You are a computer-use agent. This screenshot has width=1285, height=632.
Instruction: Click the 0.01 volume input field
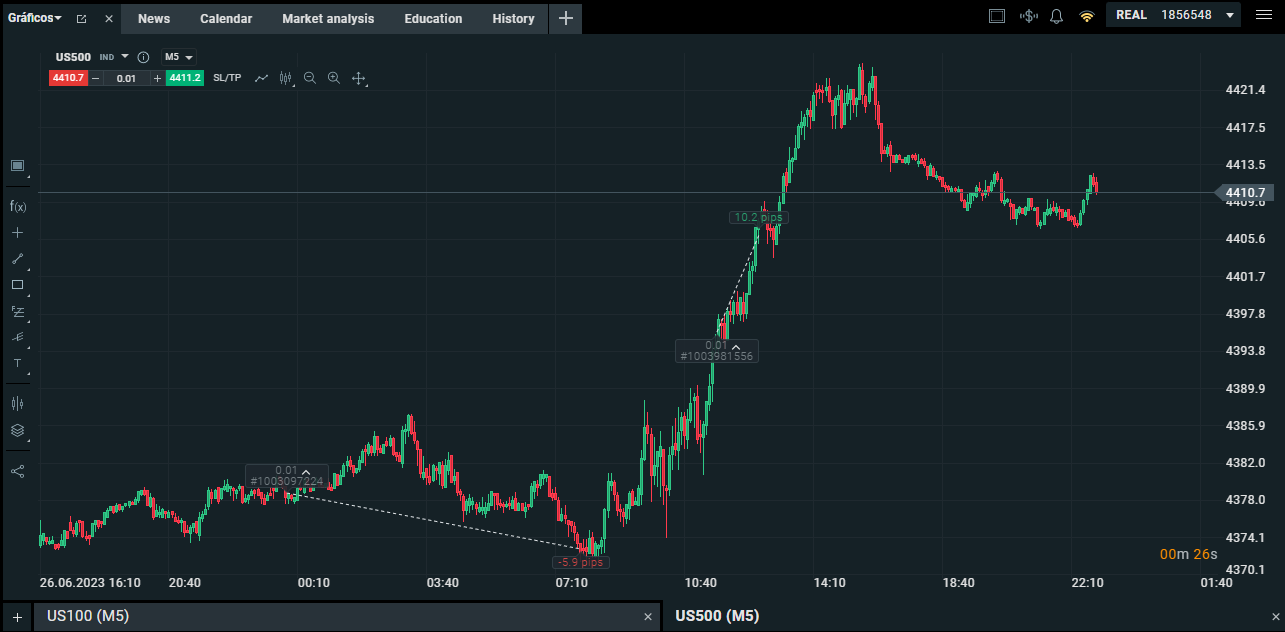pyautogui.click(x=126, y=78)
